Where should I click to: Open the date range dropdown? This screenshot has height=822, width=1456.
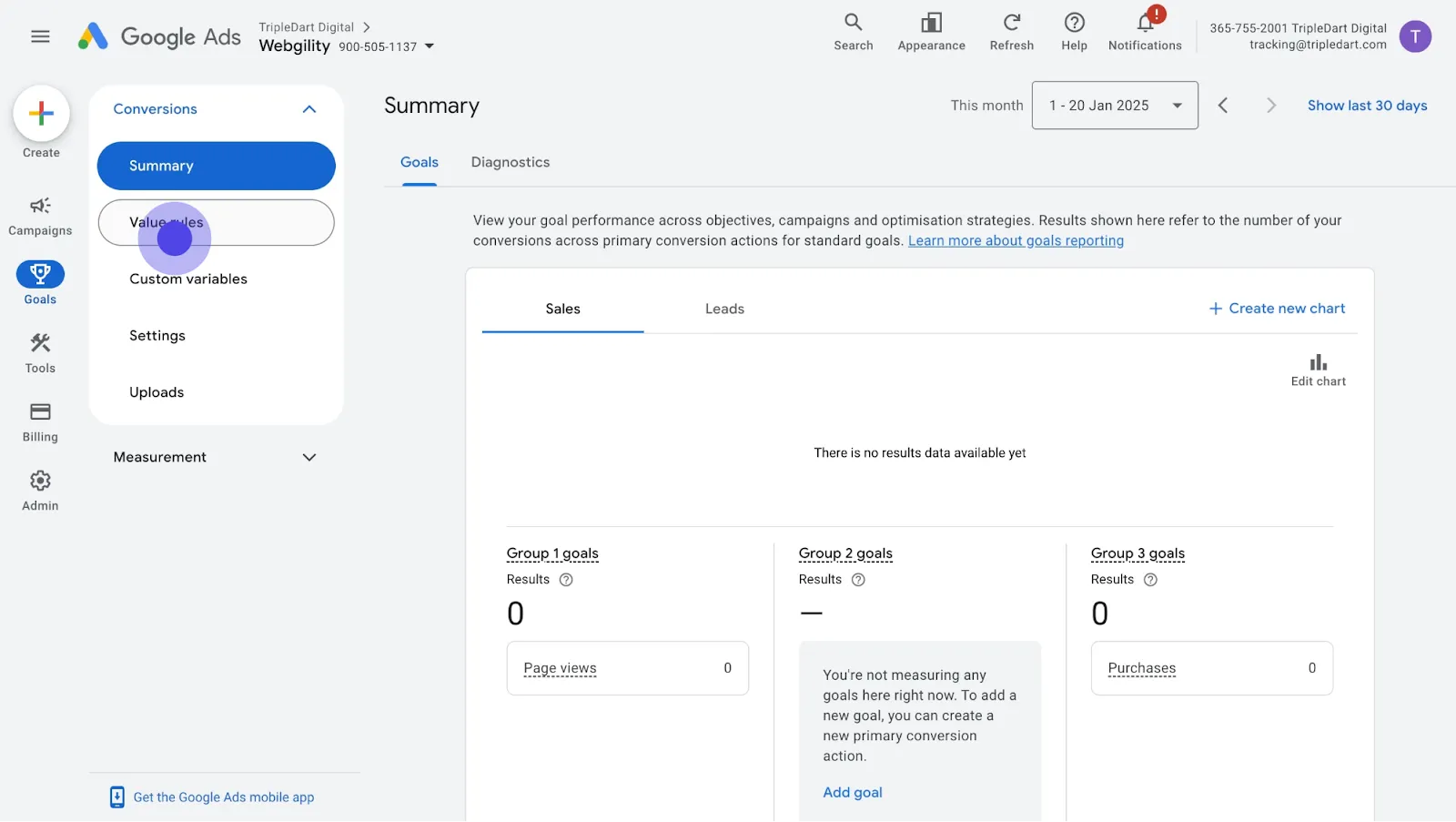1115,106
